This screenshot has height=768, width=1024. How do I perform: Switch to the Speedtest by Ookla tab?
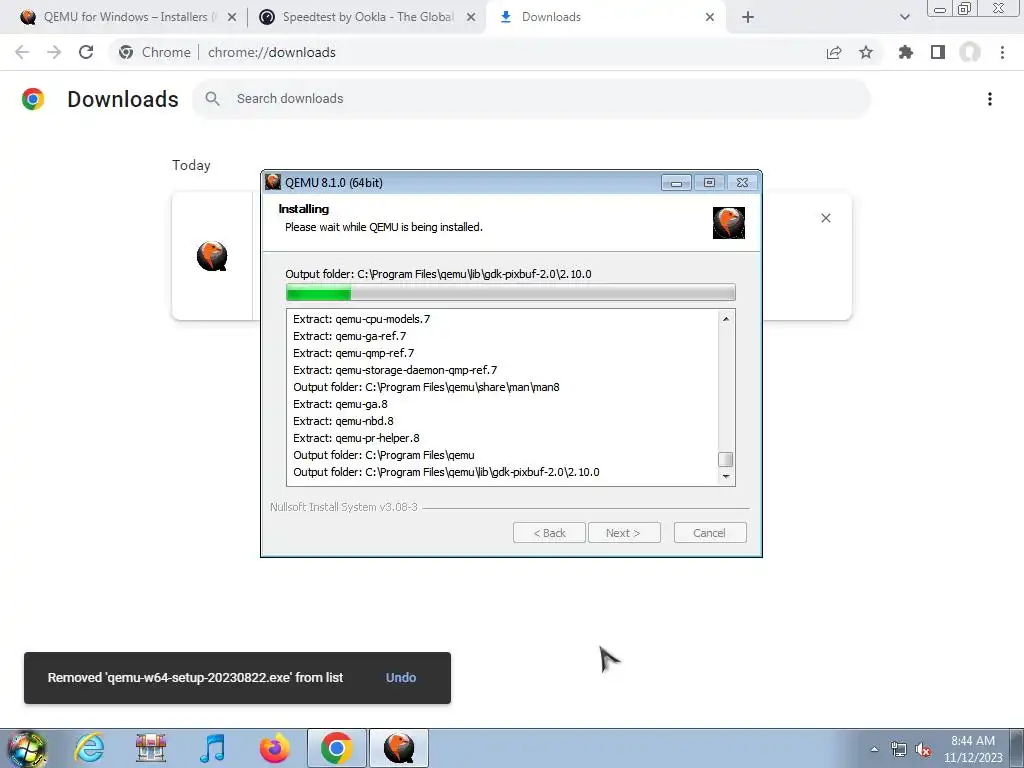coord(366,17)
